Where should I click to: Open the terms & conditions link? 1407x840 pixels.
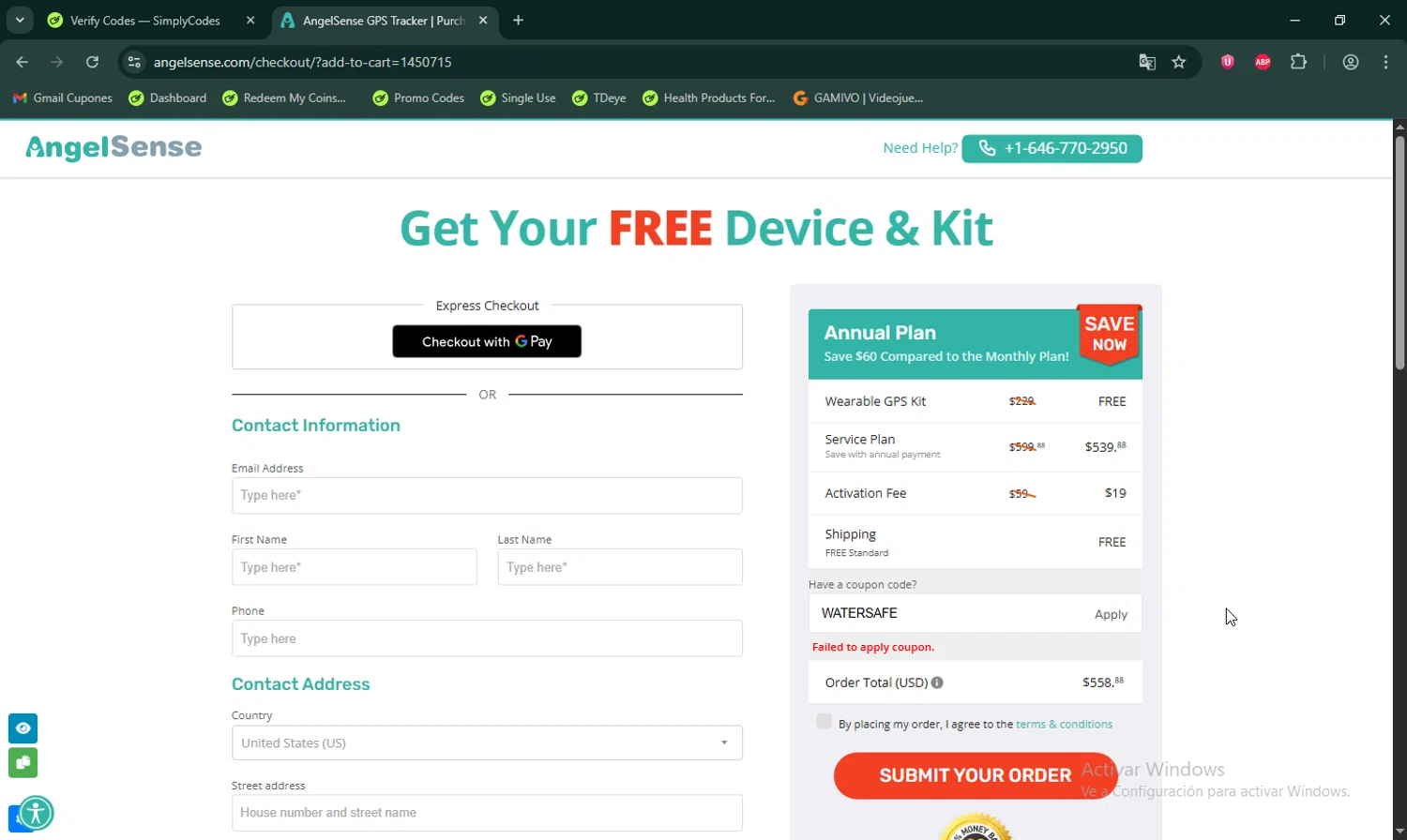pos(1064,724)
